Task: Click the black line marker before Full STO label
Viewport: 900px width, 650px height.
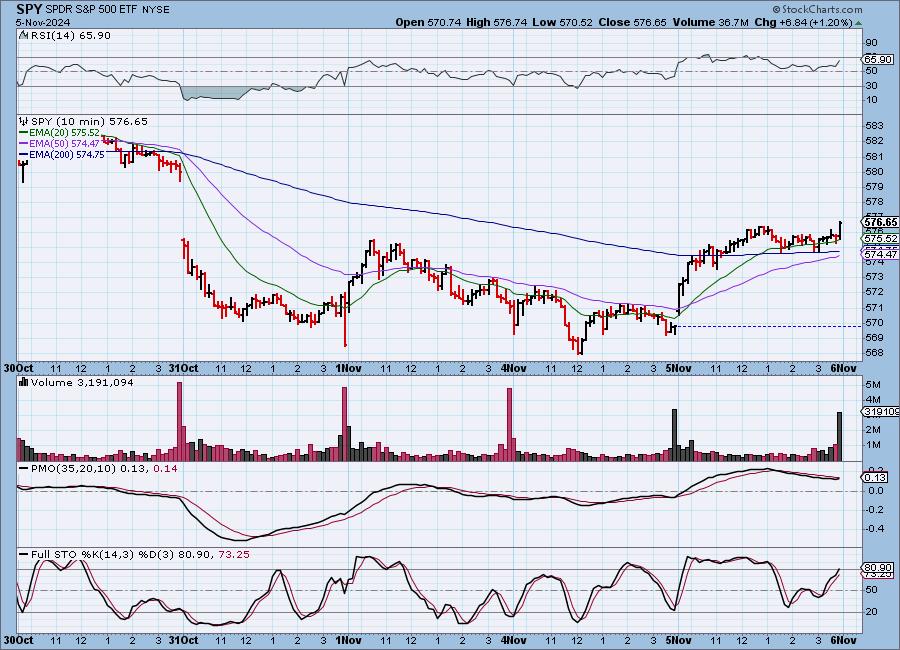Action: point(24,554)
